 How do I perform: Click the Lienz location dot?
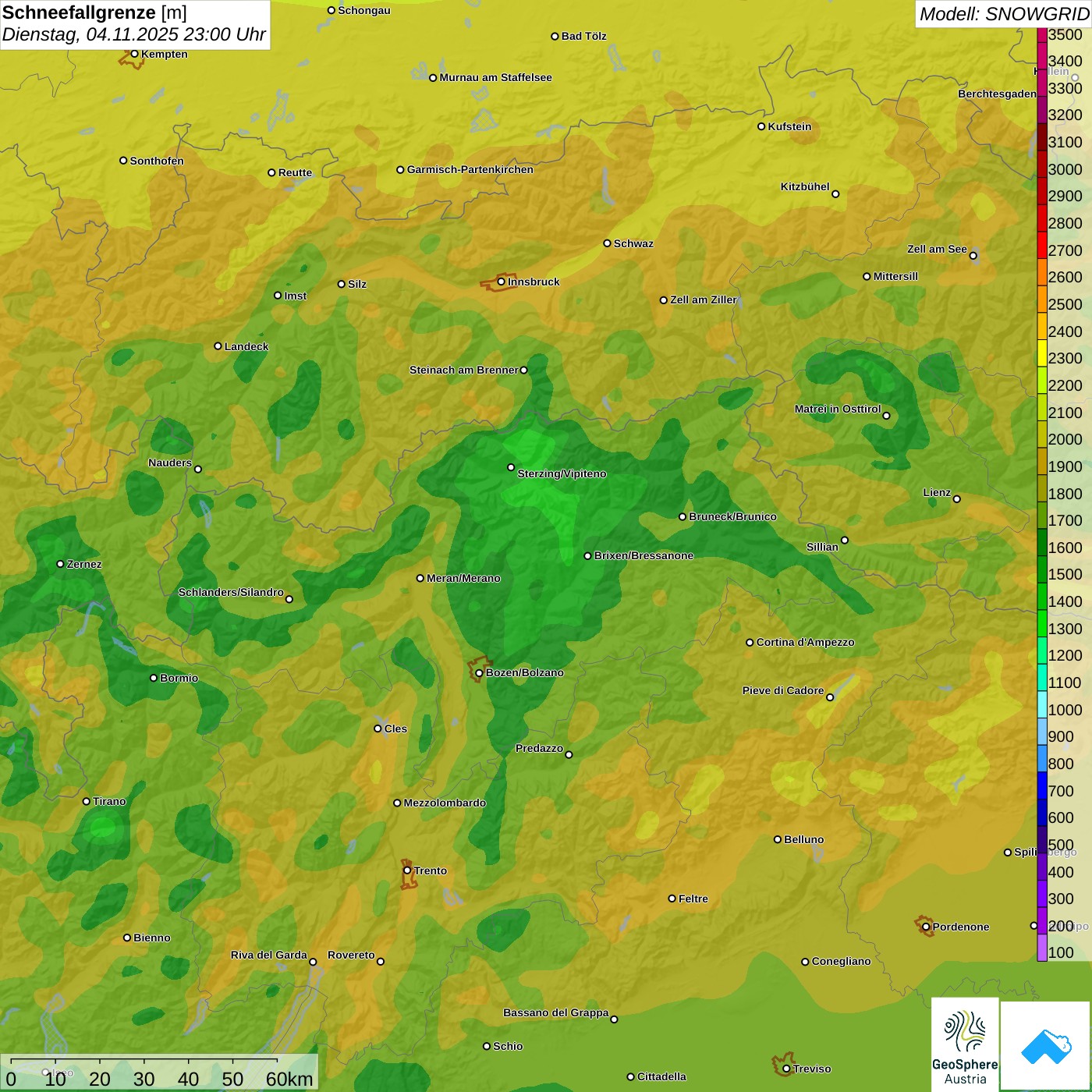tap(957, 499)
